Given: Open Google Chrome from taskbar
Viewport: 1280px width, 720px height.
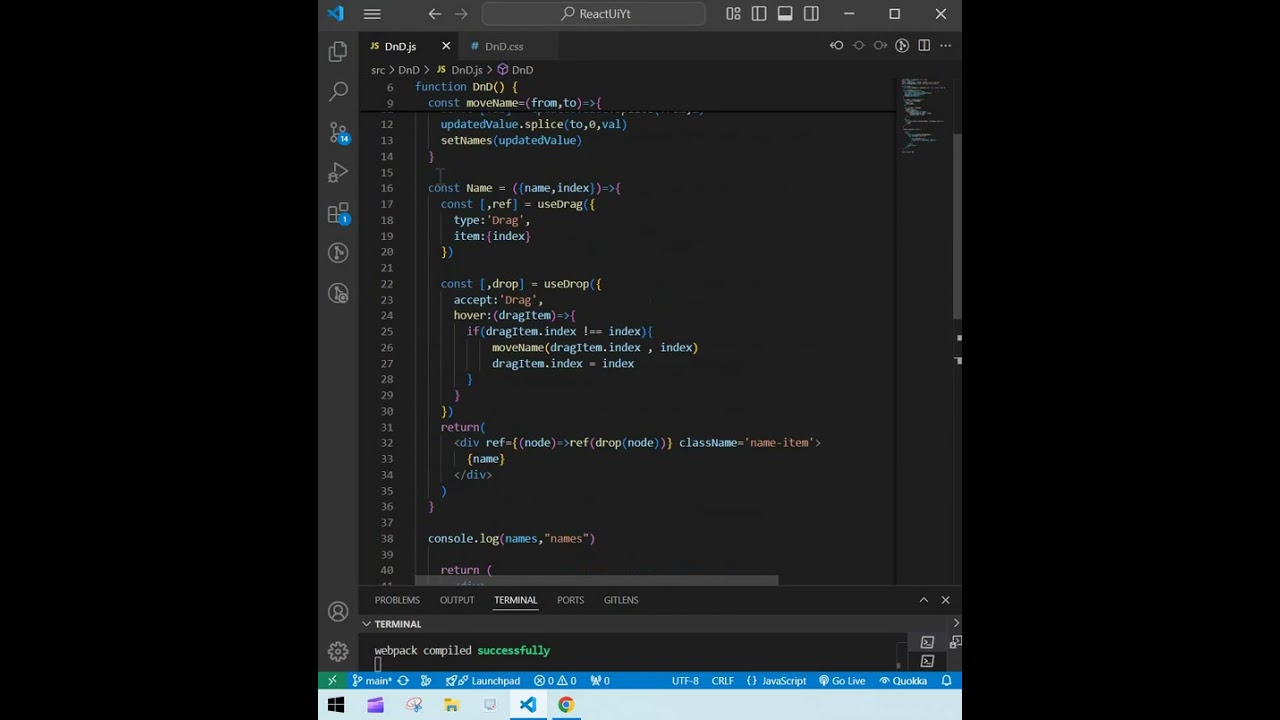Looking at the screenshot, I should coord(566,705).
